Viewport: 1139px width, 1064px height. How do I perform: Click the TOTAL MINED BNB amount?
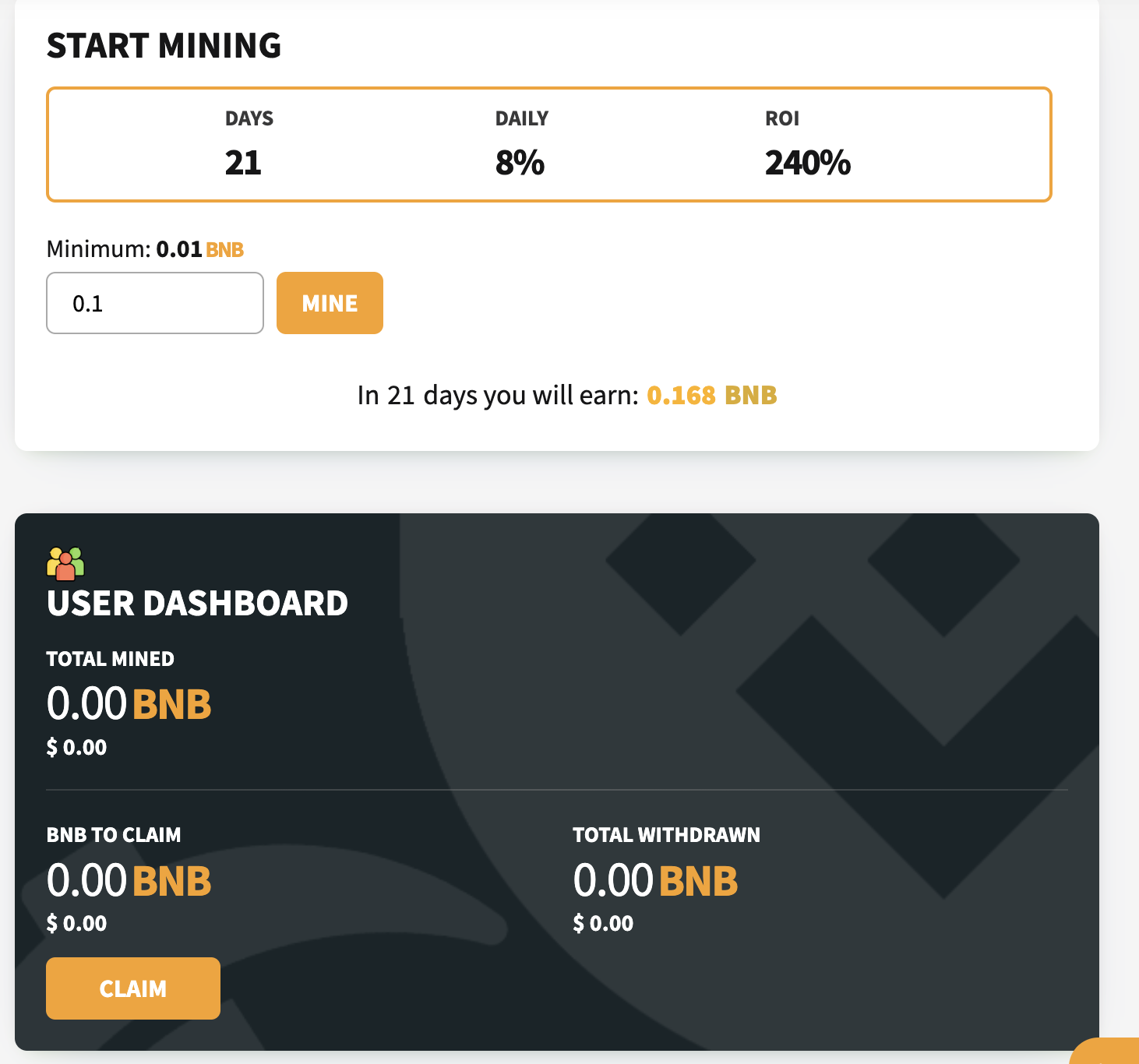tap(129, 704)
